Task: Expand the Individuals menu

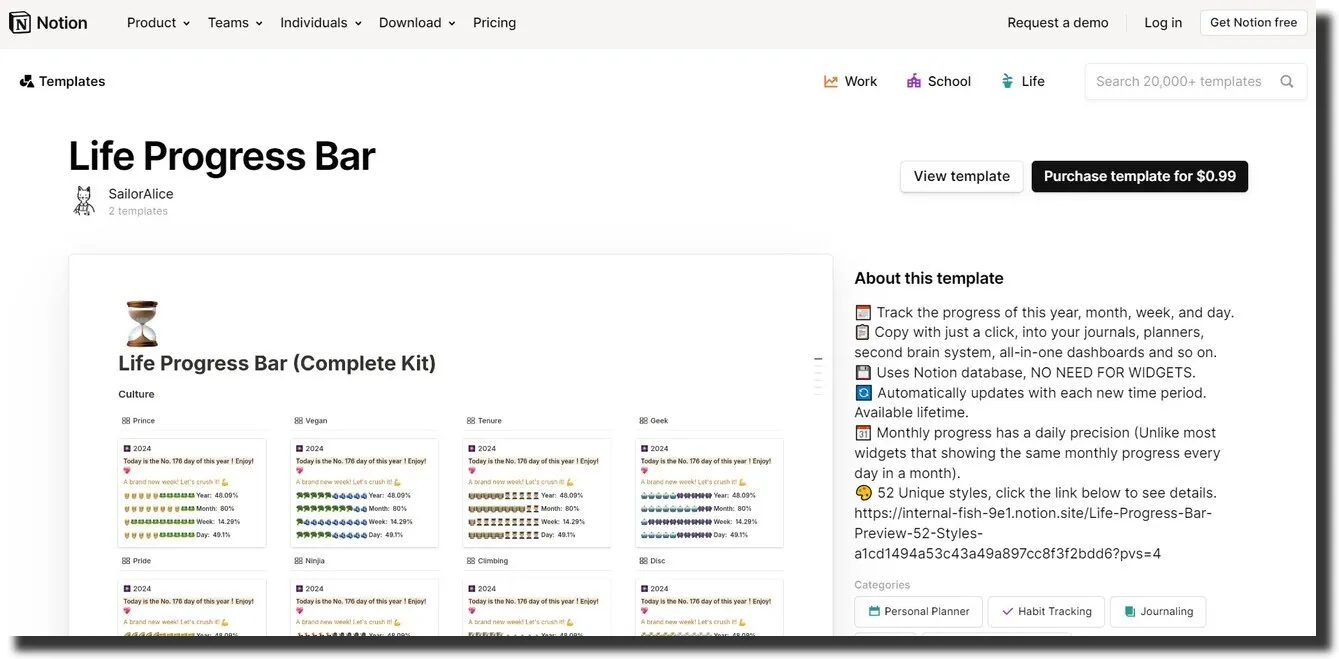Action: tap(321, 22)
